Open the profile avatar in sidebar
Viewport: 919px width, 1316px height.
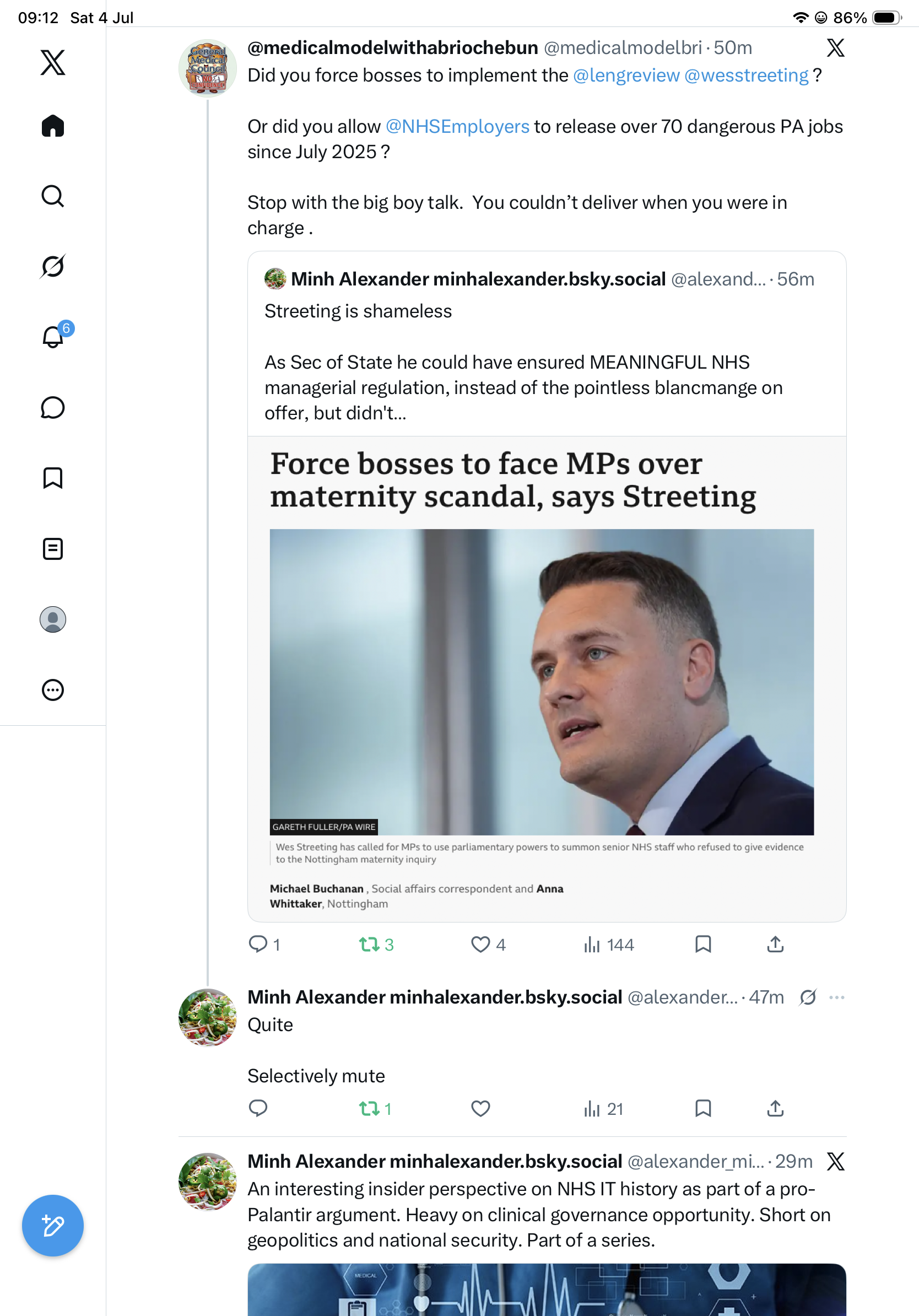[x=53, y=619]
